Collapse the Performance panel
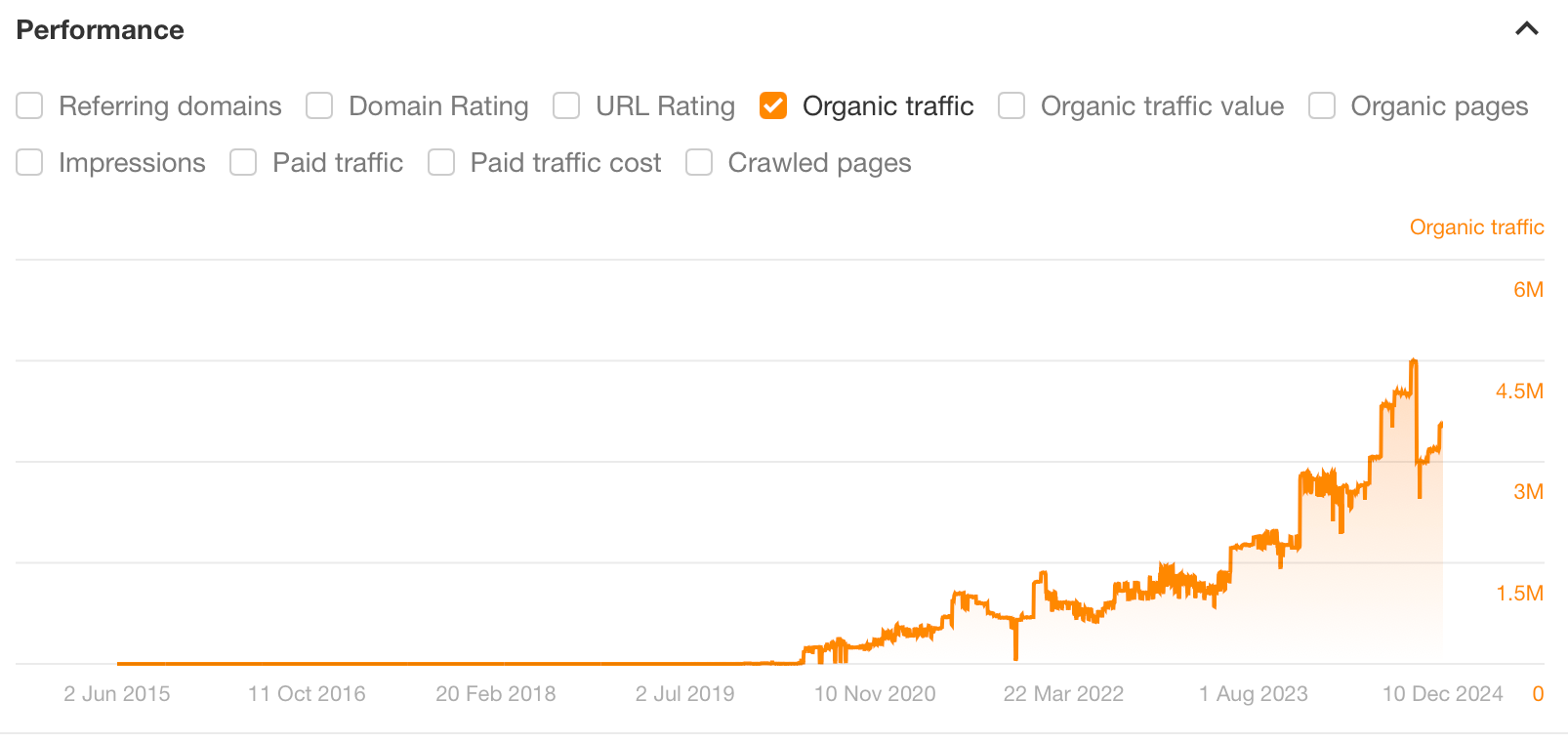 click(x=1525, y=29)
